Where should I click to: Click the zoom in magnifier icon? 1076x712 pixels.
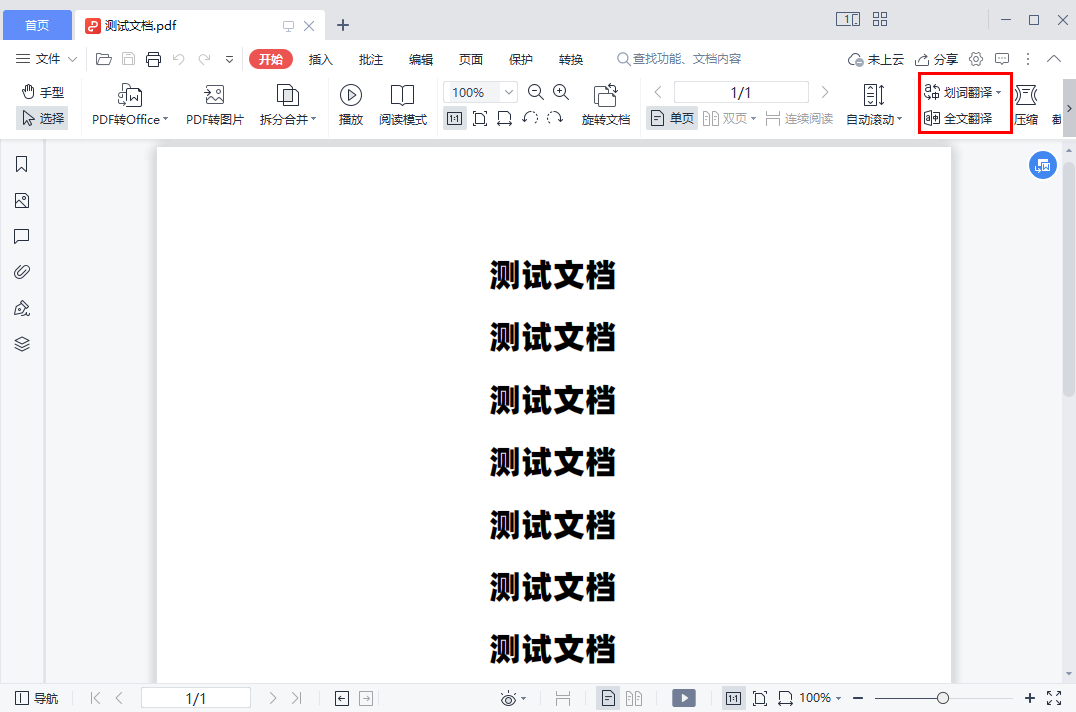click(x=561, y=92)
